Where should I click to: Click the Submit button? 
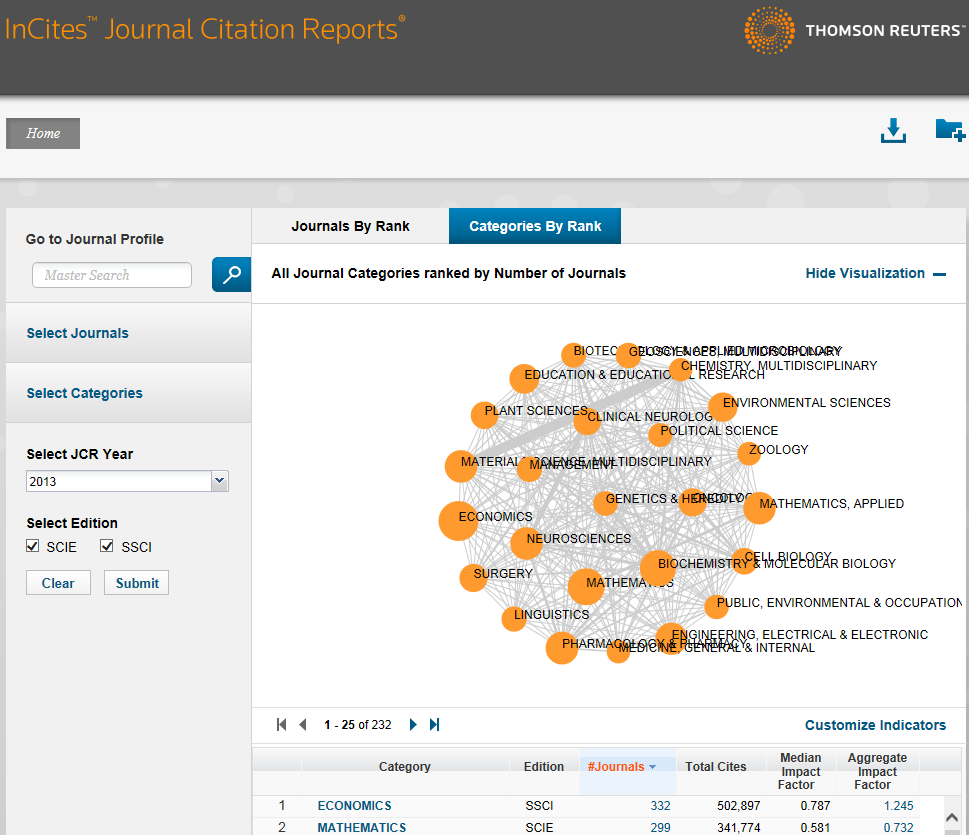[137, 583]
